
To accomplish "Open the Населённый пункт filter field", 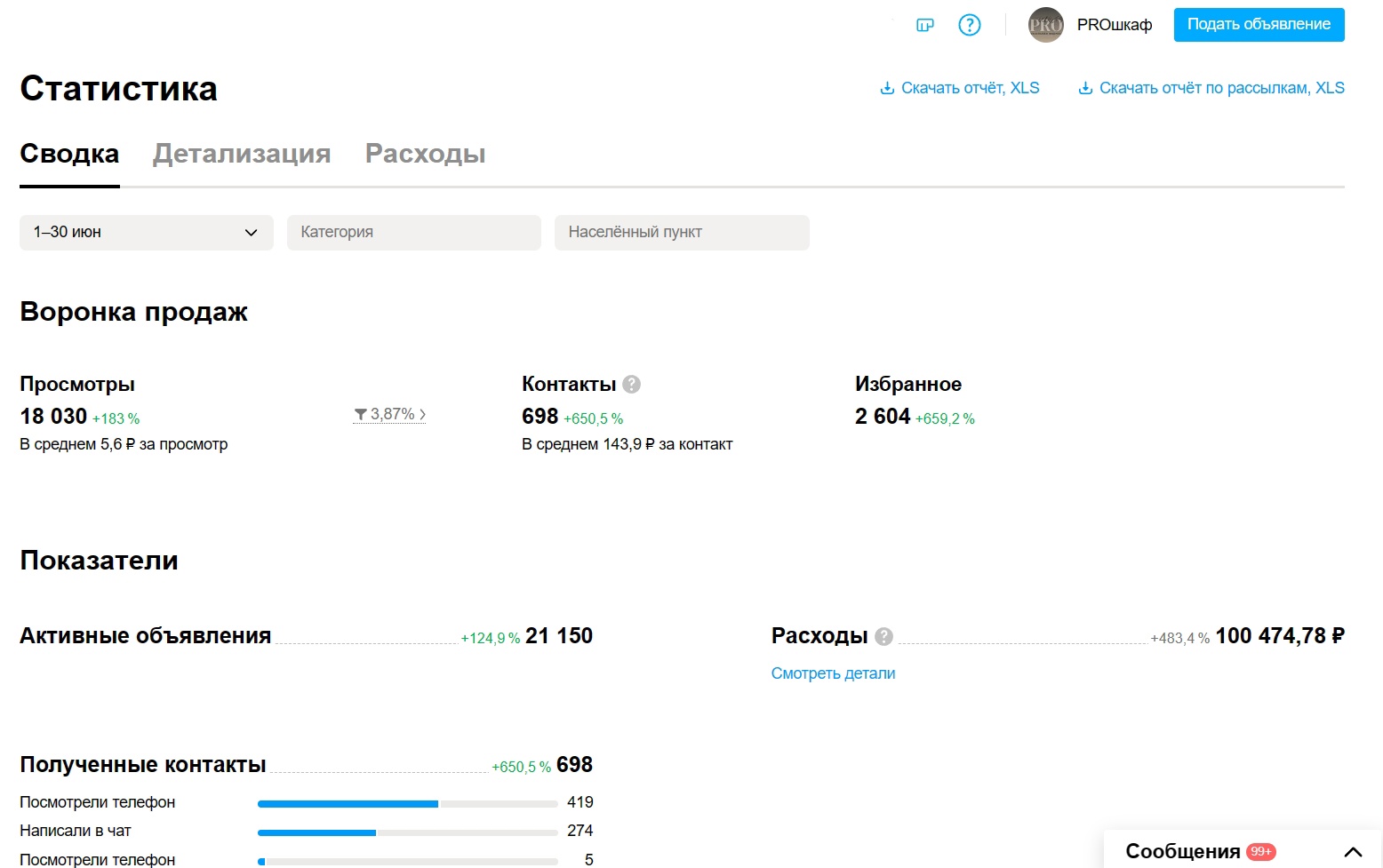I will [682, 232].
